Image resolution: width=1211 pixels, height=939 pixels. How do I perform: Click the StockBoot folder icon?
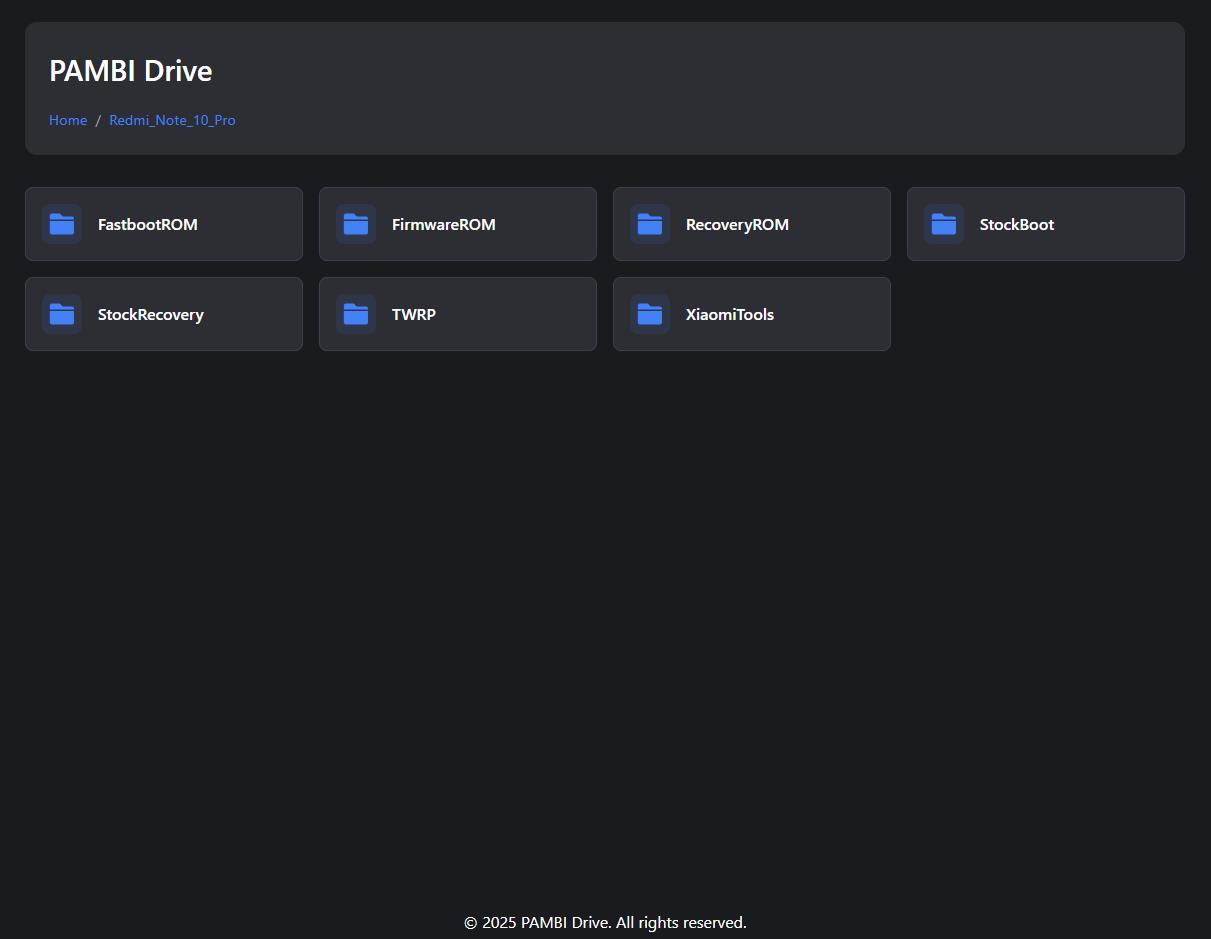[943, 224]
